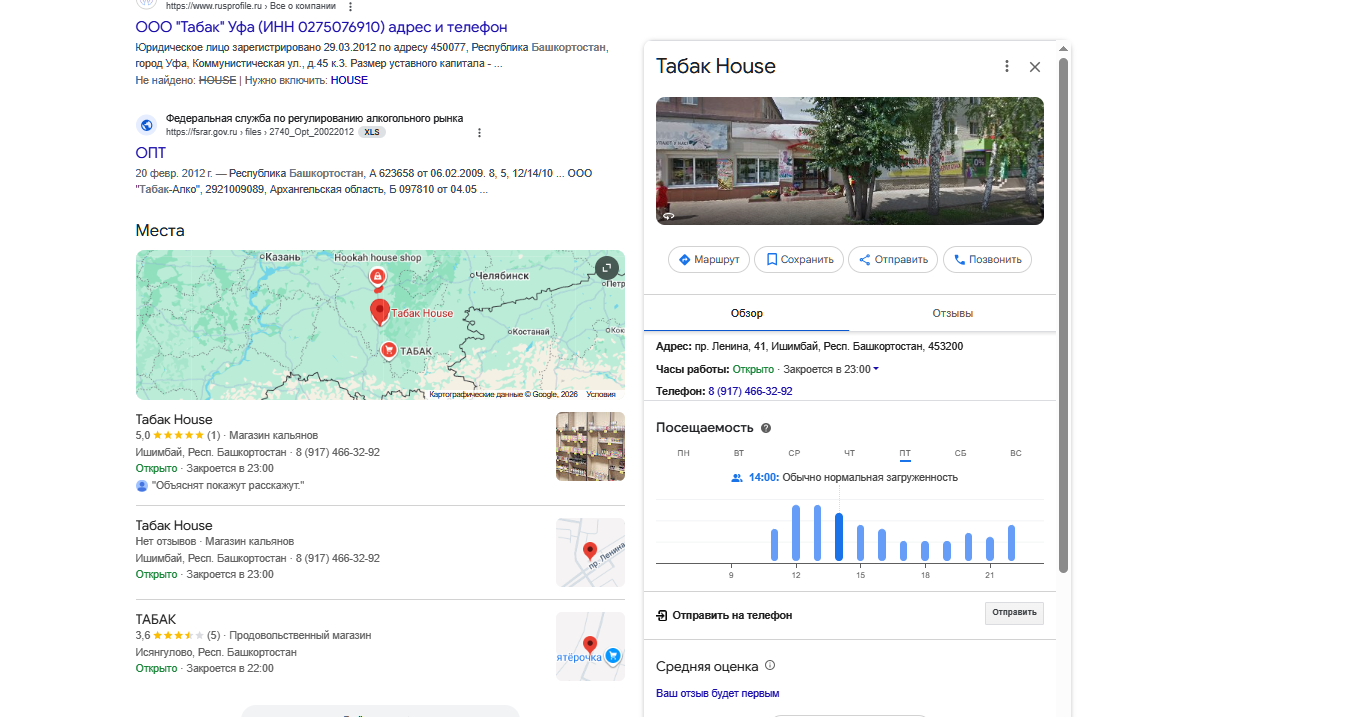Screen dimensions: 1372x717
Task: Expand working hours dropdown arrow
Action: pyautogui.click(x=876, y=370)
